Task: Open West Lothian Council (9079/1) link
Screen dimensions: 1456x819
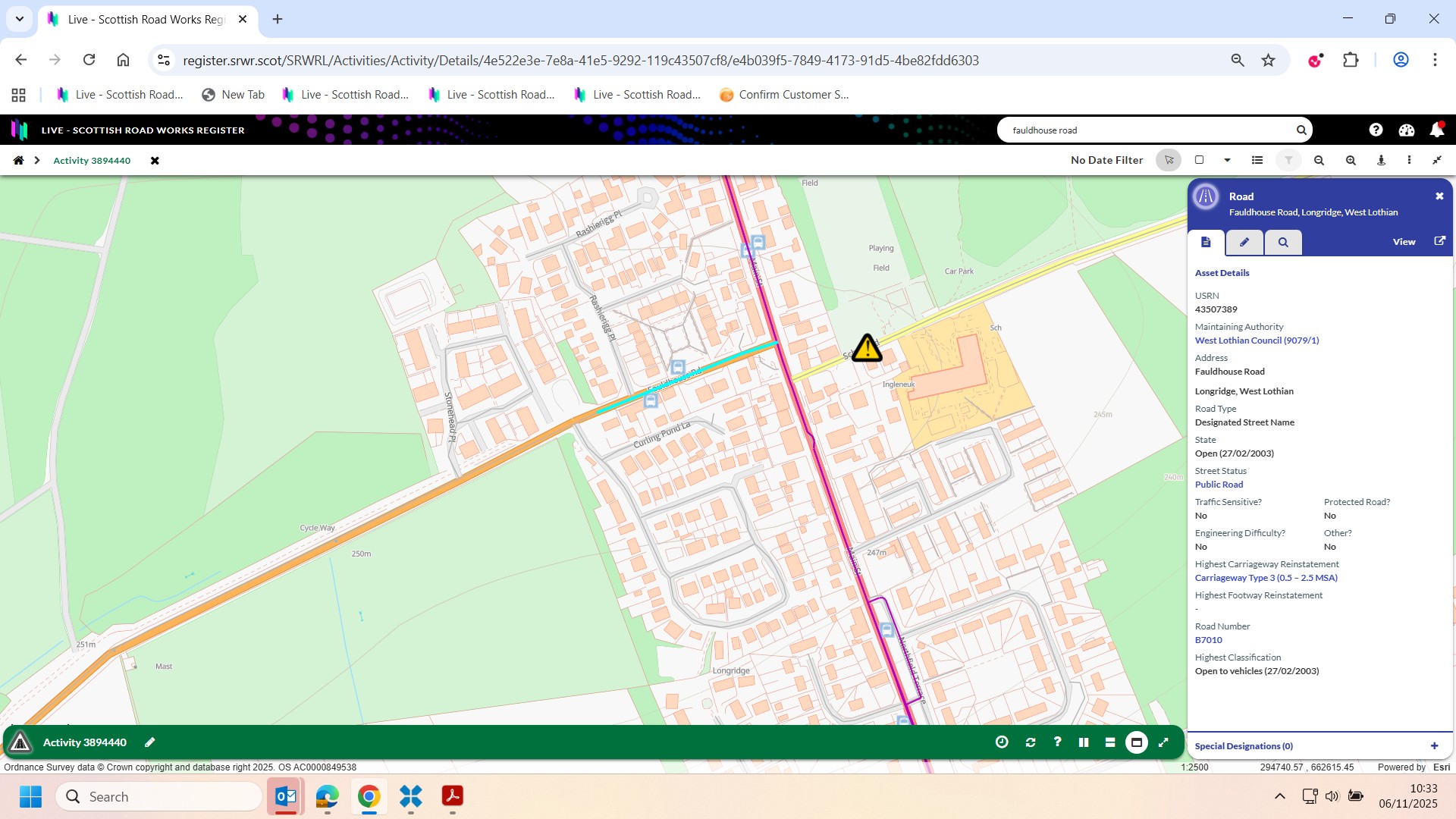Action: coord(1257,340)
